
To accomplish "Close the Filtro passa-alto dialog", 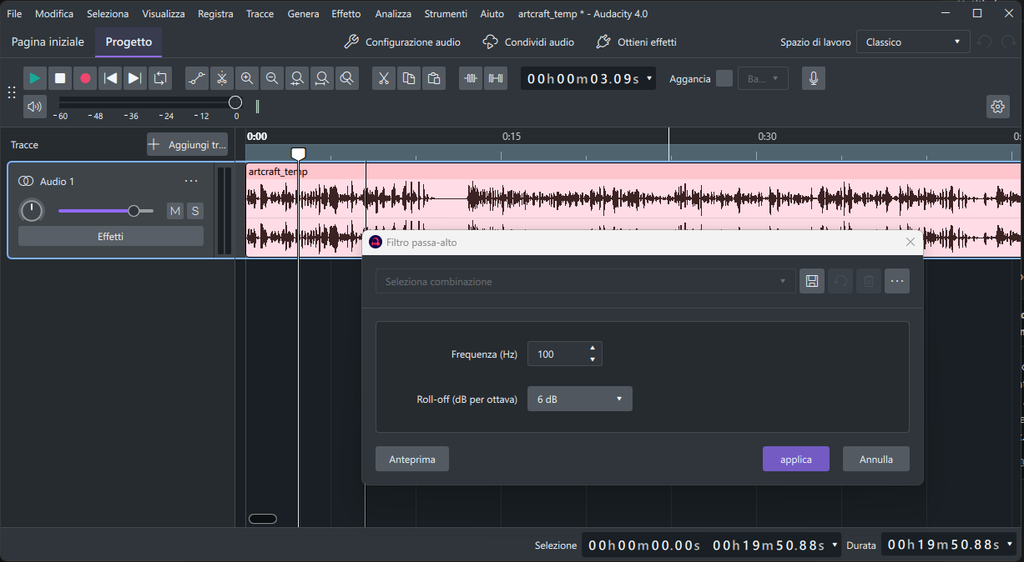I will pyautogui.click(x=910, y=242).
